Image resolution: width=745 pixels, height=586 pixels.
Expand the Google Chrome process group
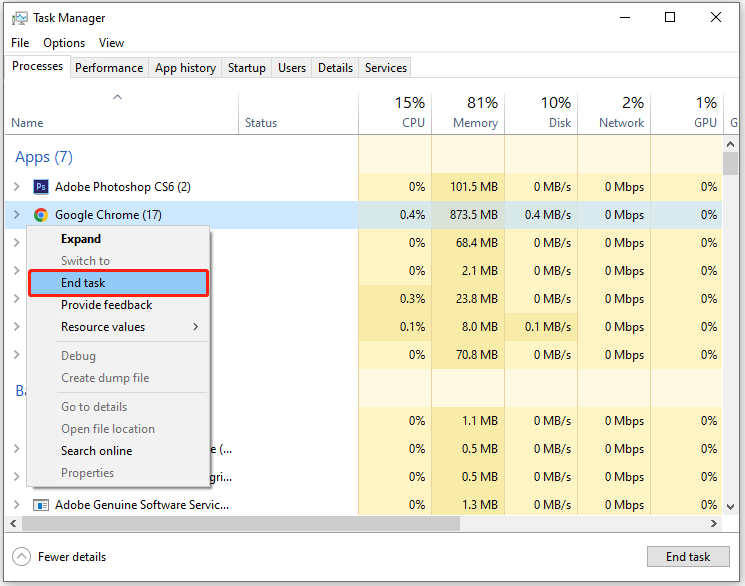[x=17, y=215]
